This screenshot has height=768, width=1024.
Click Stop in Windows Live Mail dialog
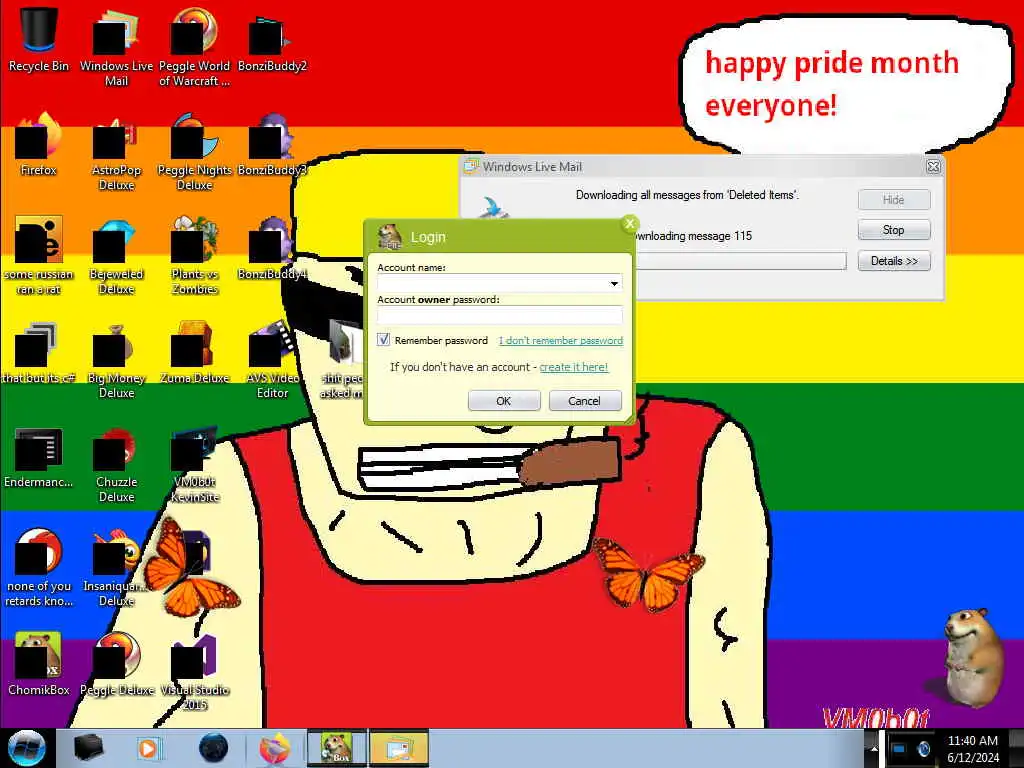pyautogui.click(x=893, y=230)
